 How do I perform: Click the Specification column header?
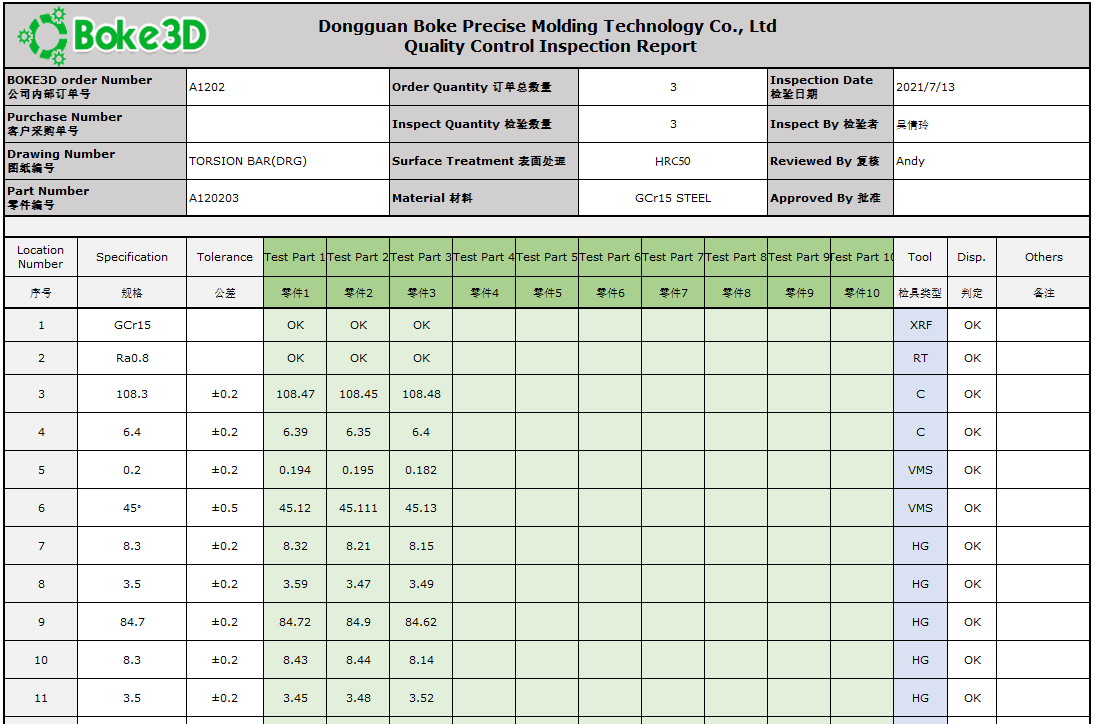tap(132, 257)
